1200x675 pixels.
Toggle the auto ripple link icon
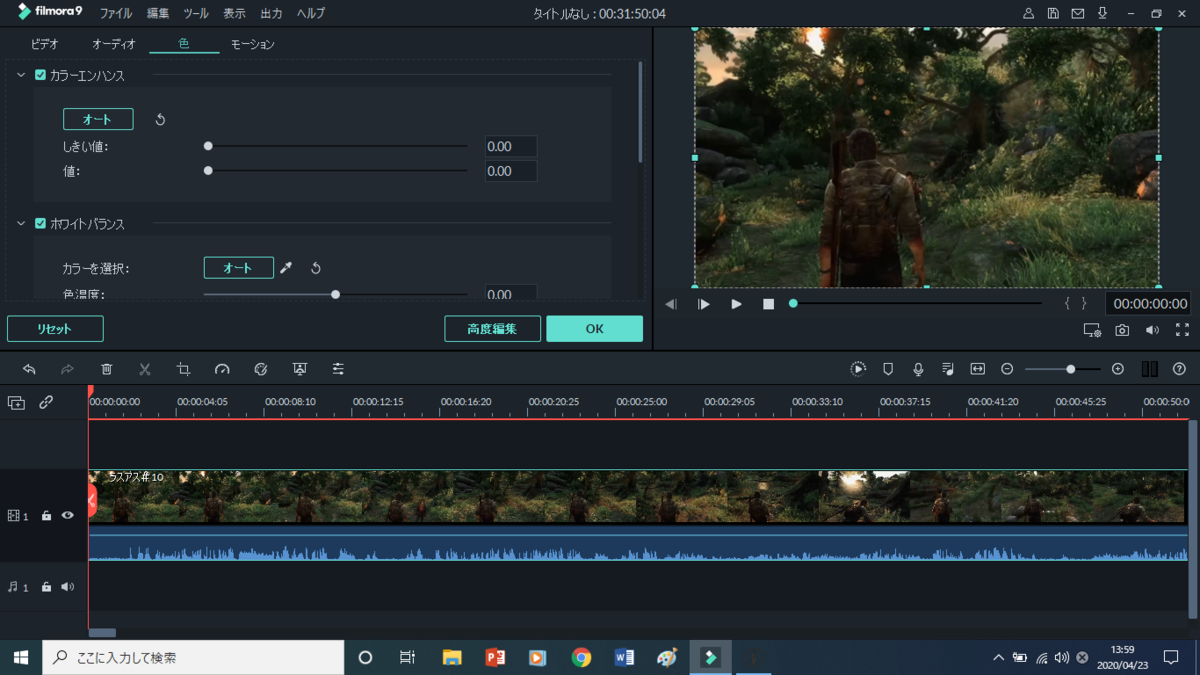(x=46, y=402)
